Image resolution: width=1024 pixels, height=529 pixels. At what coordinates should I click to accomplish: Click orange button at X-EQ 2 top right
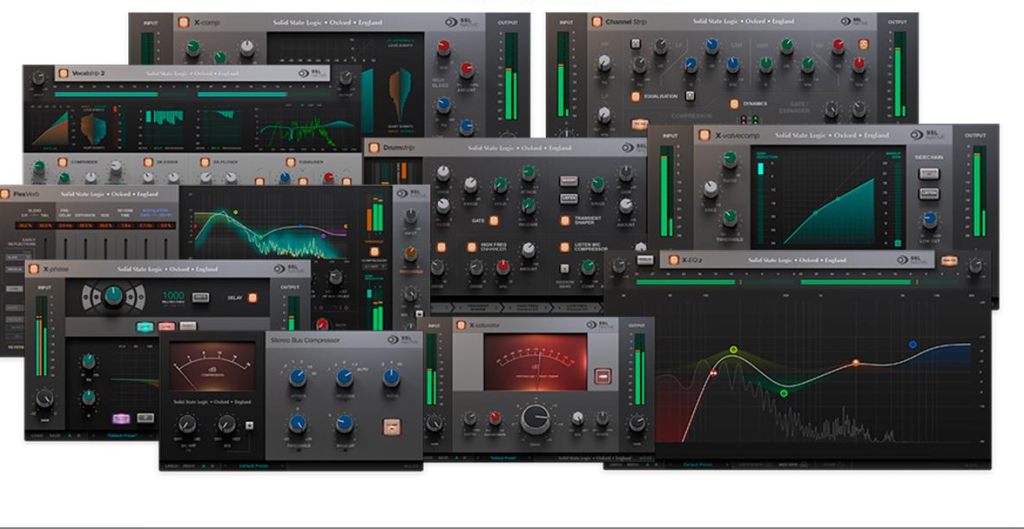pyautogui.click(x=948, y=261)
